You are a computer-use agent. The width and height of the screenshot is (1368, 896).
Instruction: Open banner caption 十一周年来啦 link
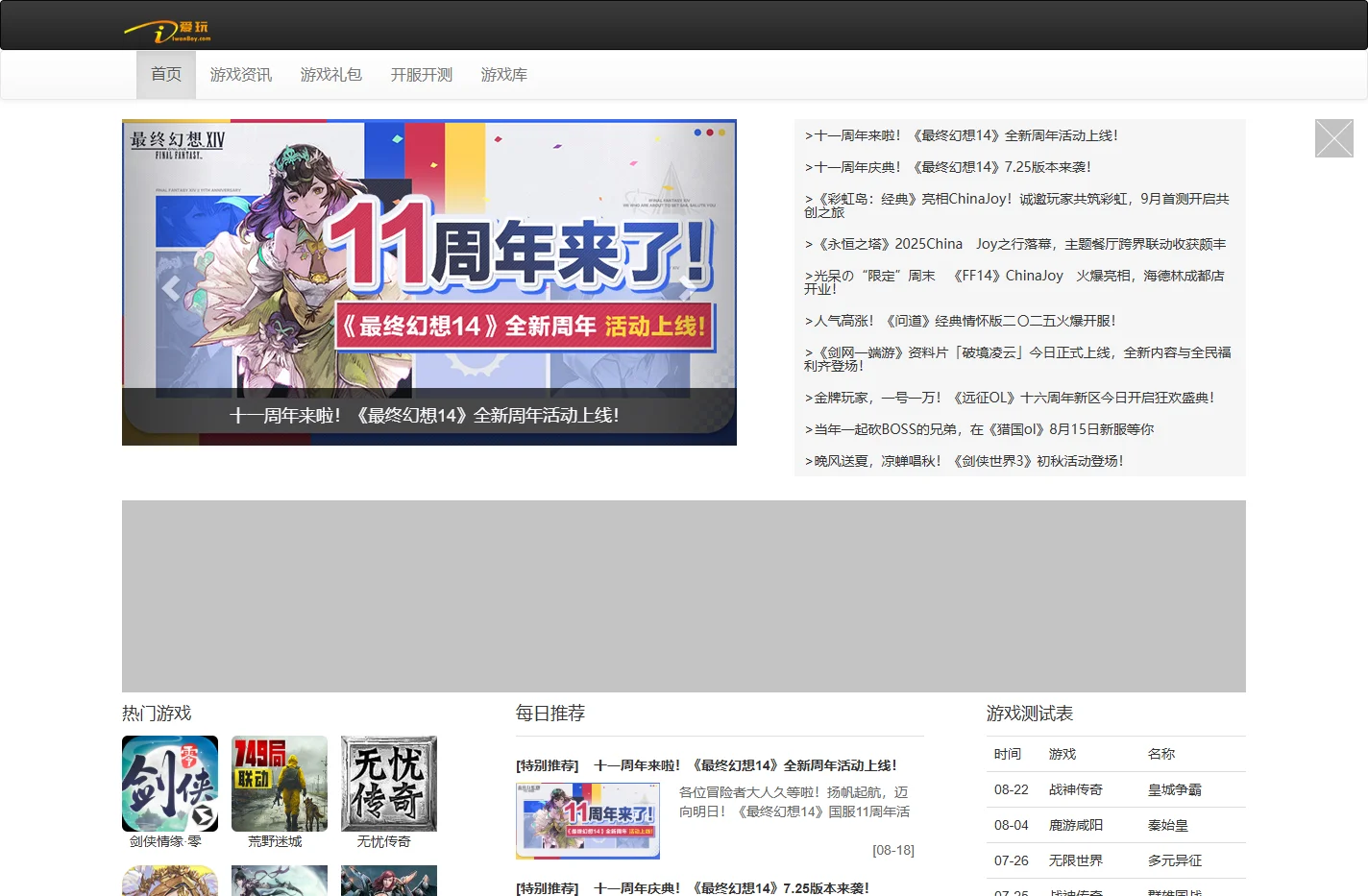click(x=425, y=415)
